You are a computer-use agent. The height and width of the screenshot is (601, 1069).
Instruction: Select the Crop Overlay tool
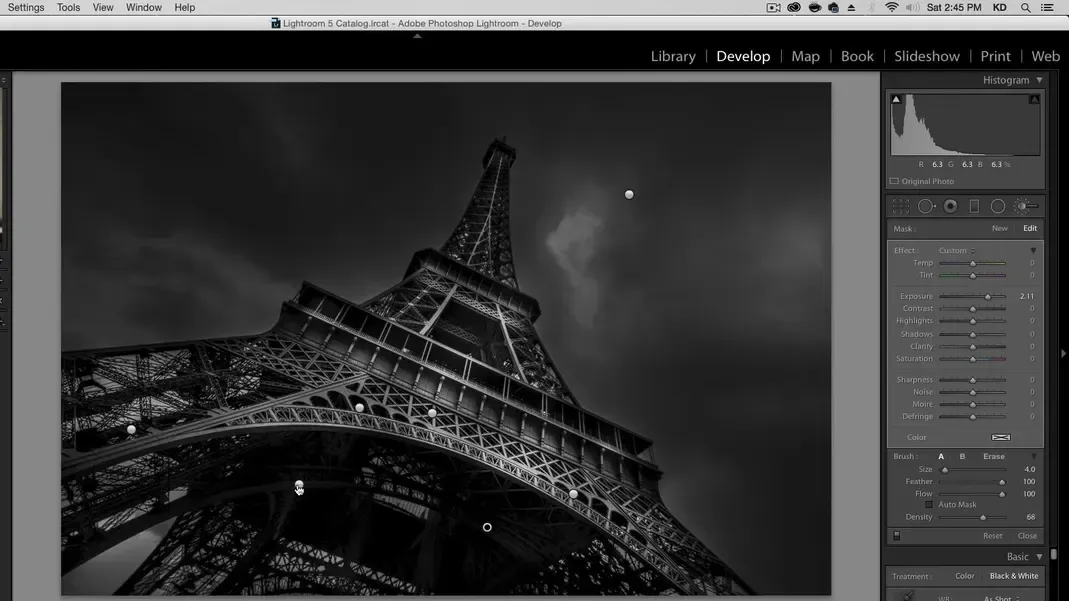coord(901,206)
